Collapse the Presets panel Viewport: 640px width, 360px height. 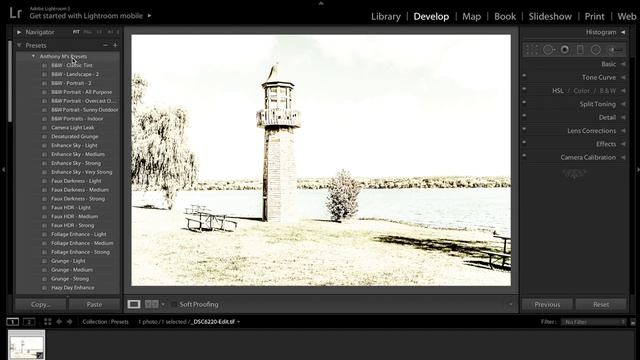pos(19,45)
